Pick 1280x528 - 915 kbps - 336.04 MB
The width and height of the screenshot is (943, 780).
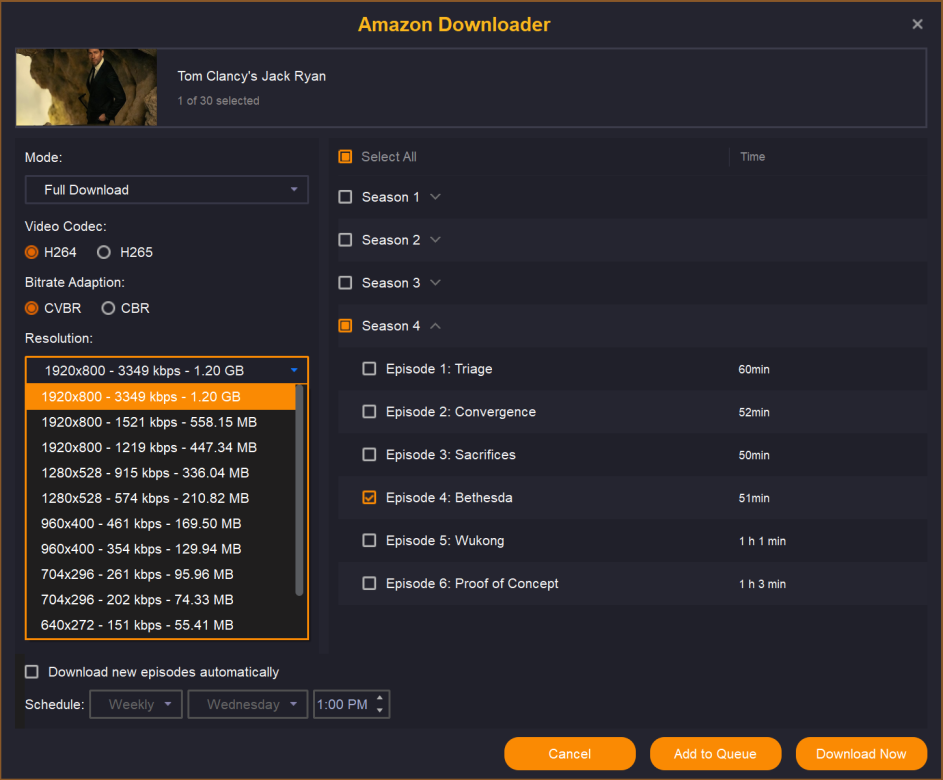point(161,473)
